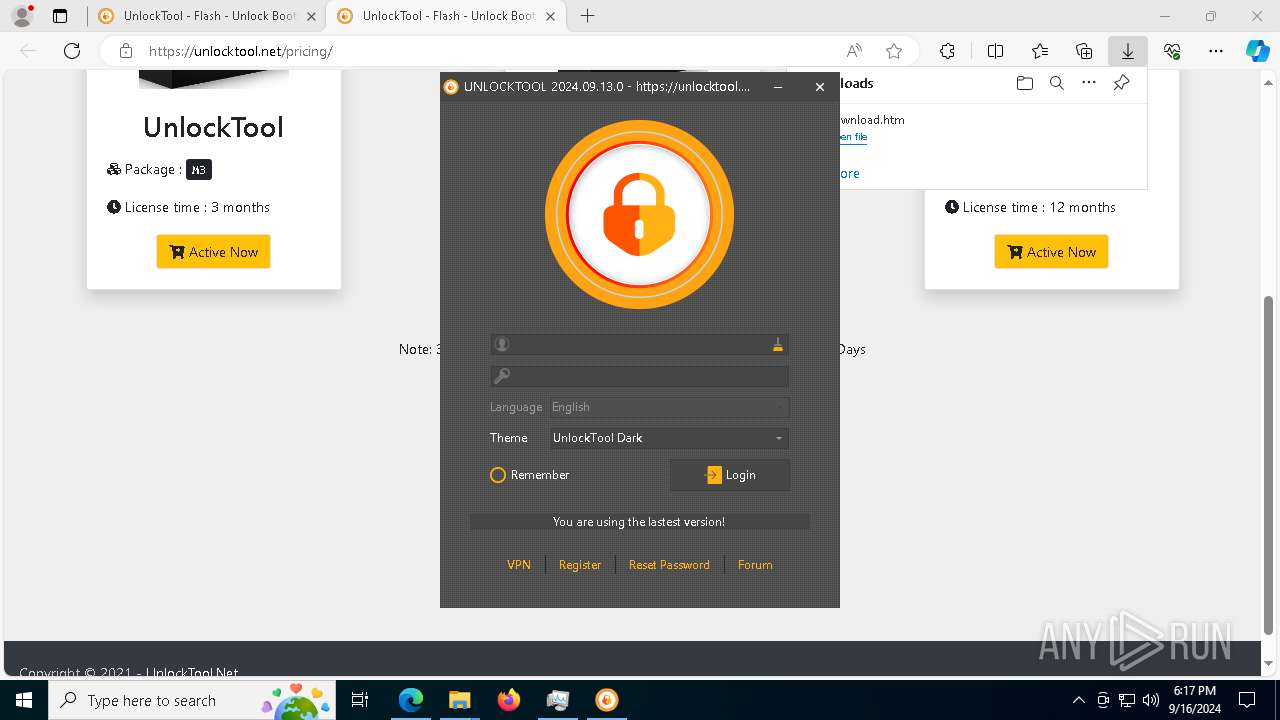Pin the Downloads panel
The width and height of the screenshot is (1280, 720).
(x=1122, y=83)
